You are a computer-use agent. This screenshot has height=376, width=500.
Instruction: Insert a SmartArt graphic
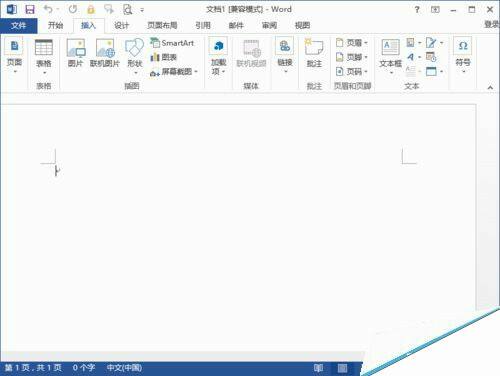coord(172,43)
